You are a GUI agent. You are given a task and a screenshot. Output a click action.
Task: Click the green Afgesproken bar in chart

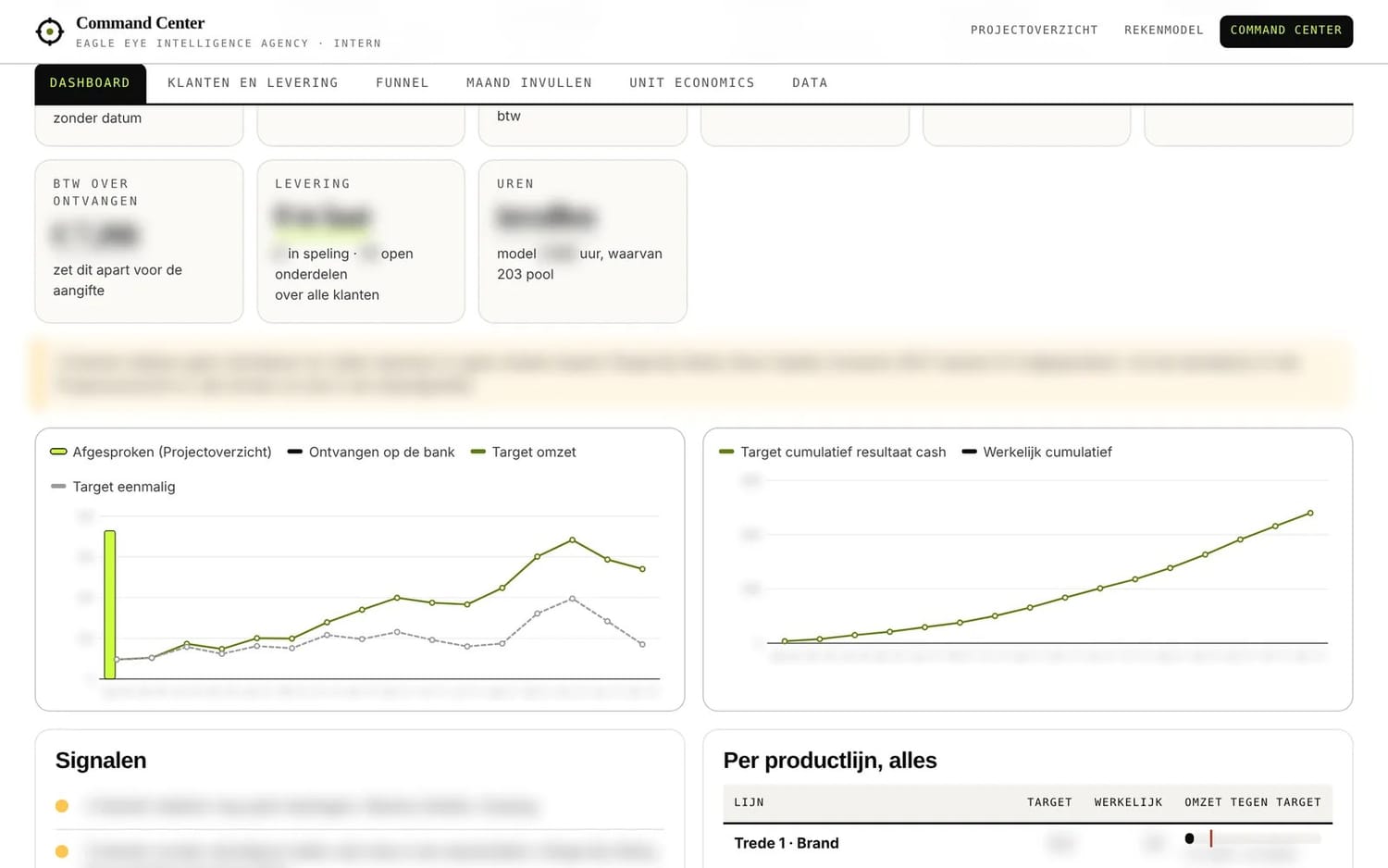coord(110,604)
